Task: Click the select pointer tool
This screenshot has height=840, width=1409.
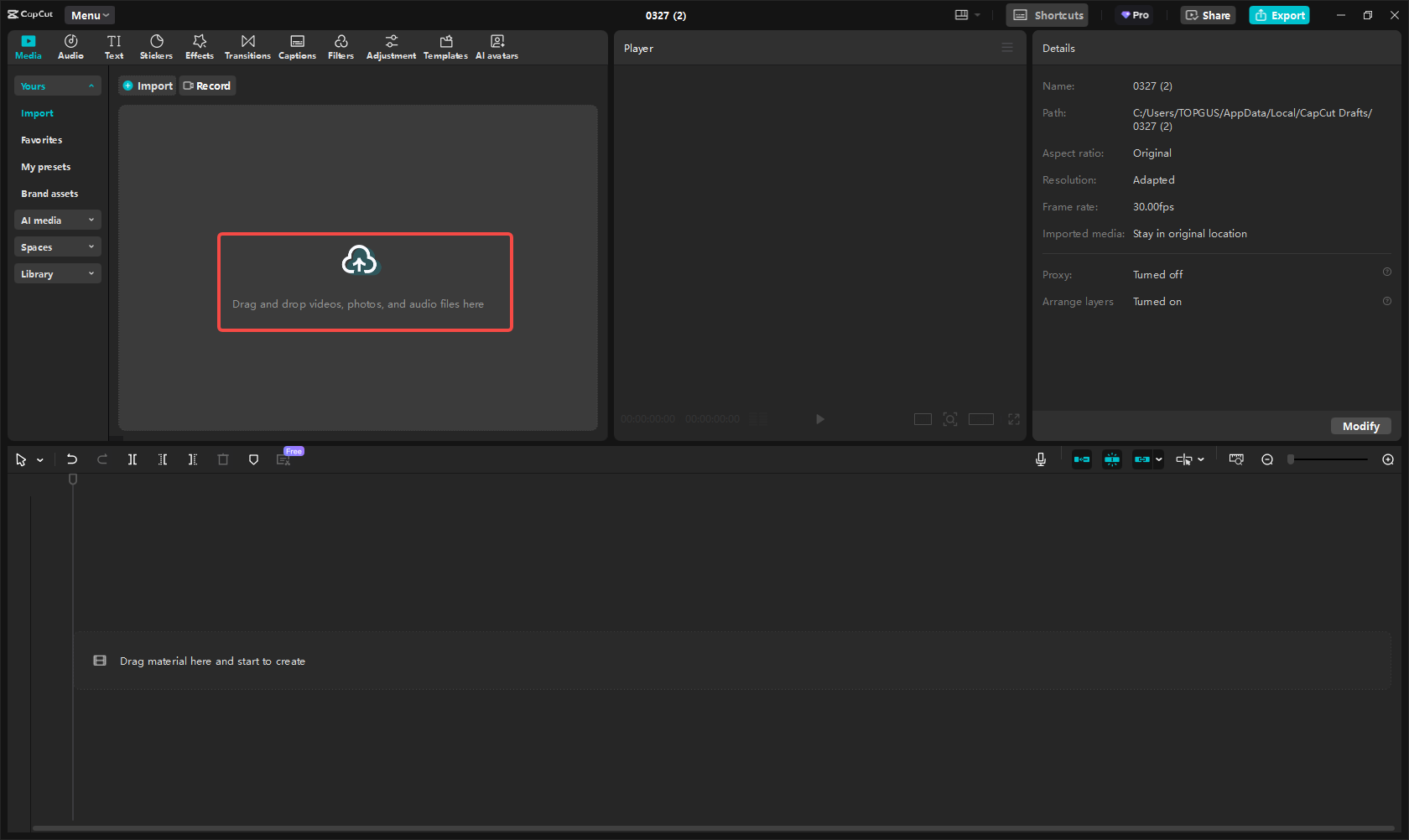Action: (21, 459)
